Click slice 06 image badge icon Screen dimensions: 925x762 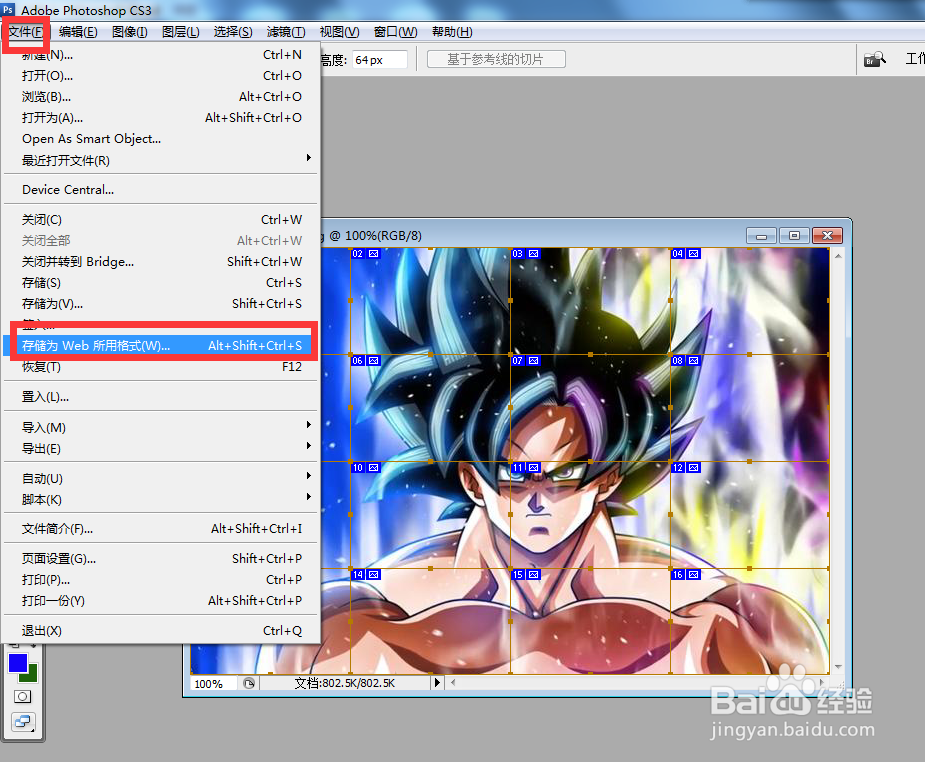point(373,361)
